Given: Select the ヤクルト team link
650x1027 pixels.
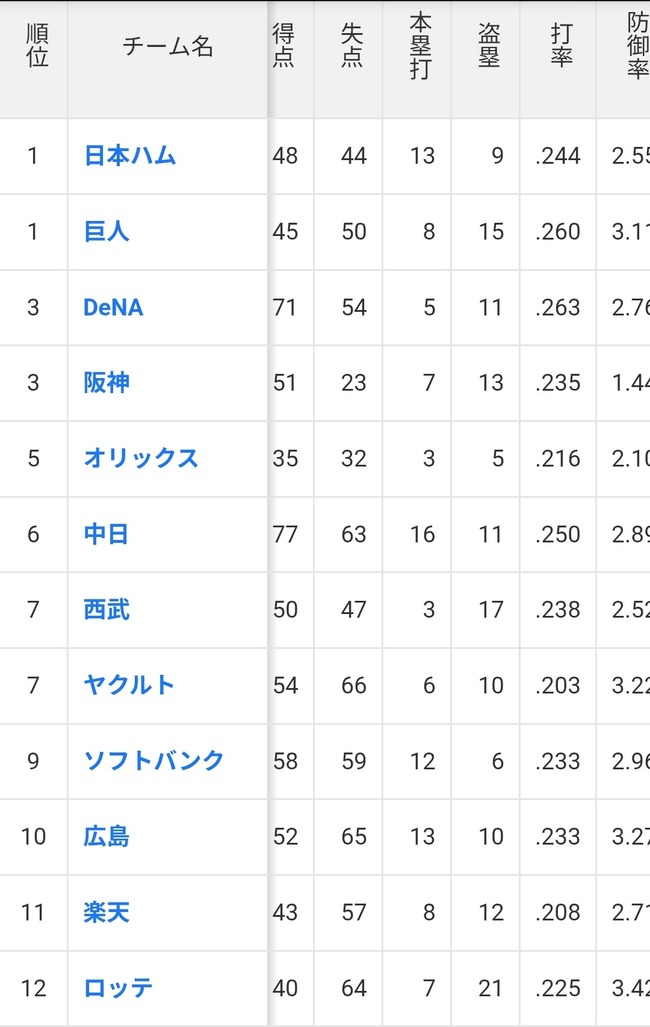Looking at the screenshot, I should pyautogui.click(x=130, y=686).
